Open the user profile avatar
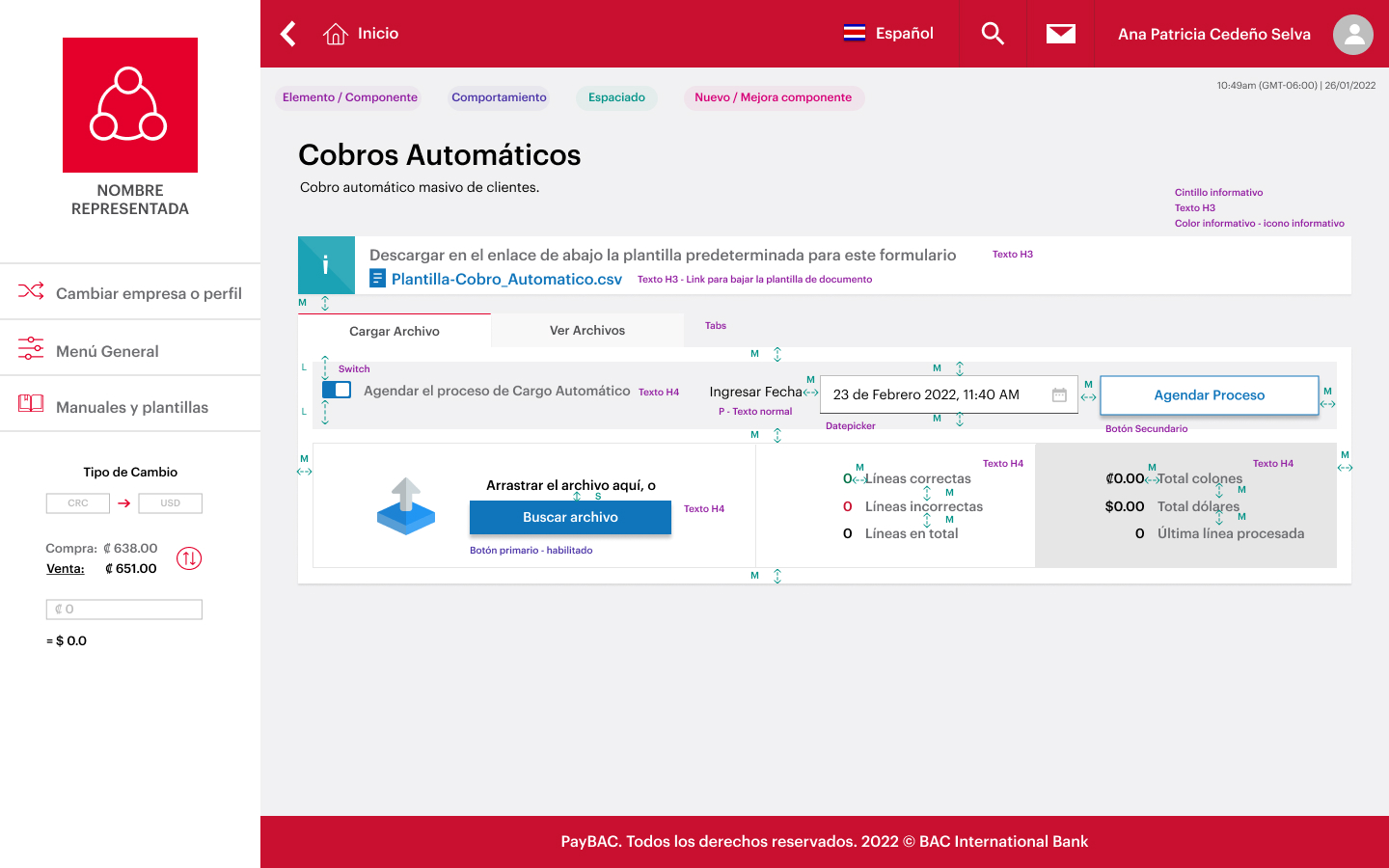 tap(1352, 34)
